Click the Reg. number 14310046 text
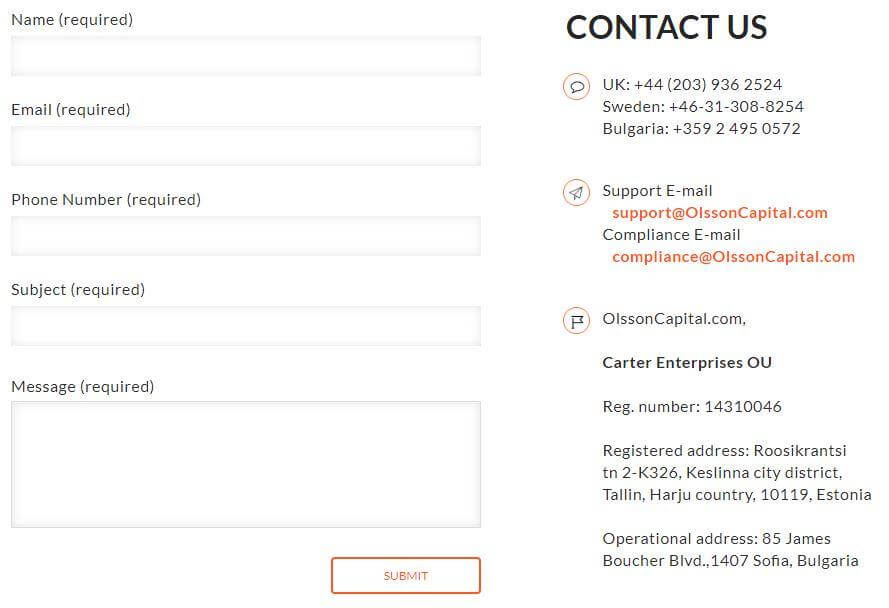This screenshot has height=608, width=889. pos(692,407)
